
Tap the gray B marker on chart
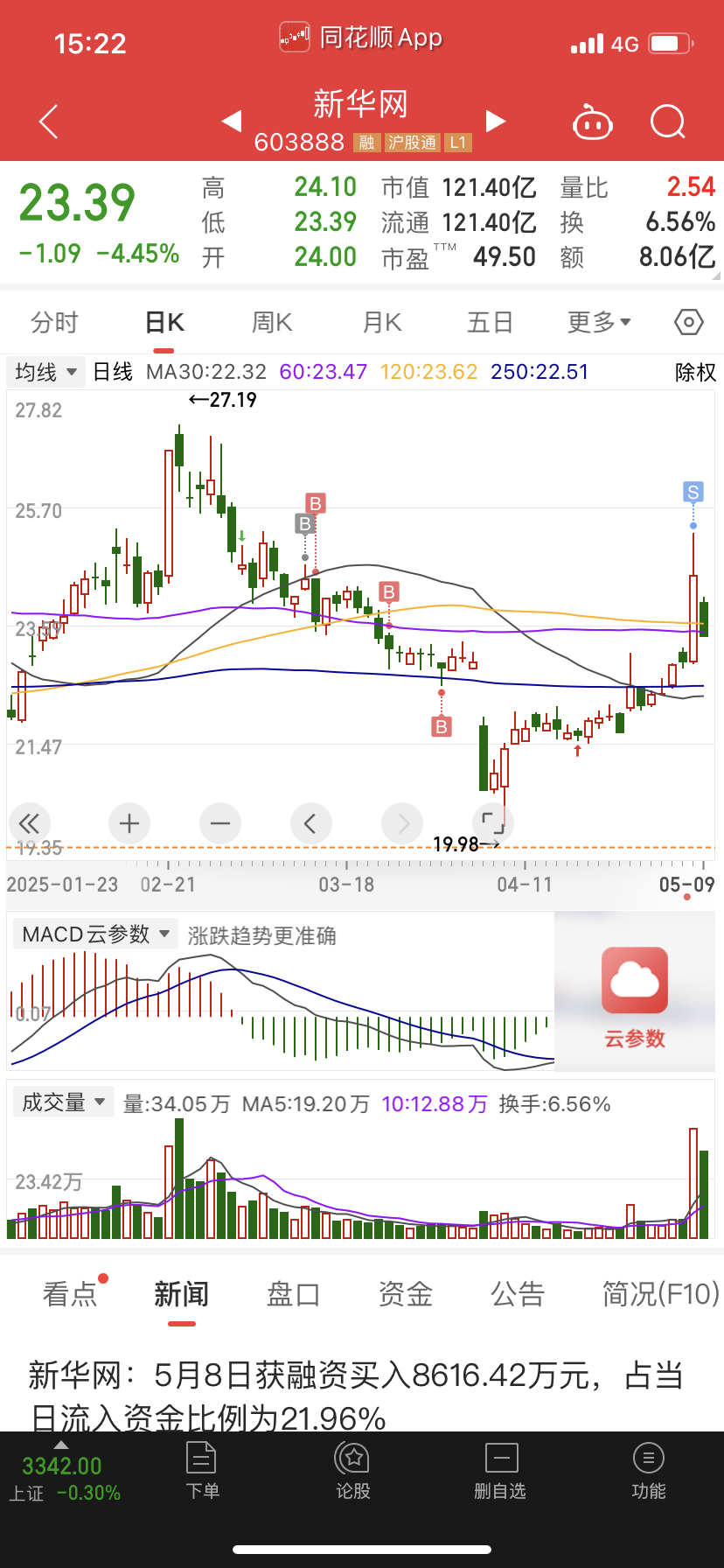click(304, 523)
